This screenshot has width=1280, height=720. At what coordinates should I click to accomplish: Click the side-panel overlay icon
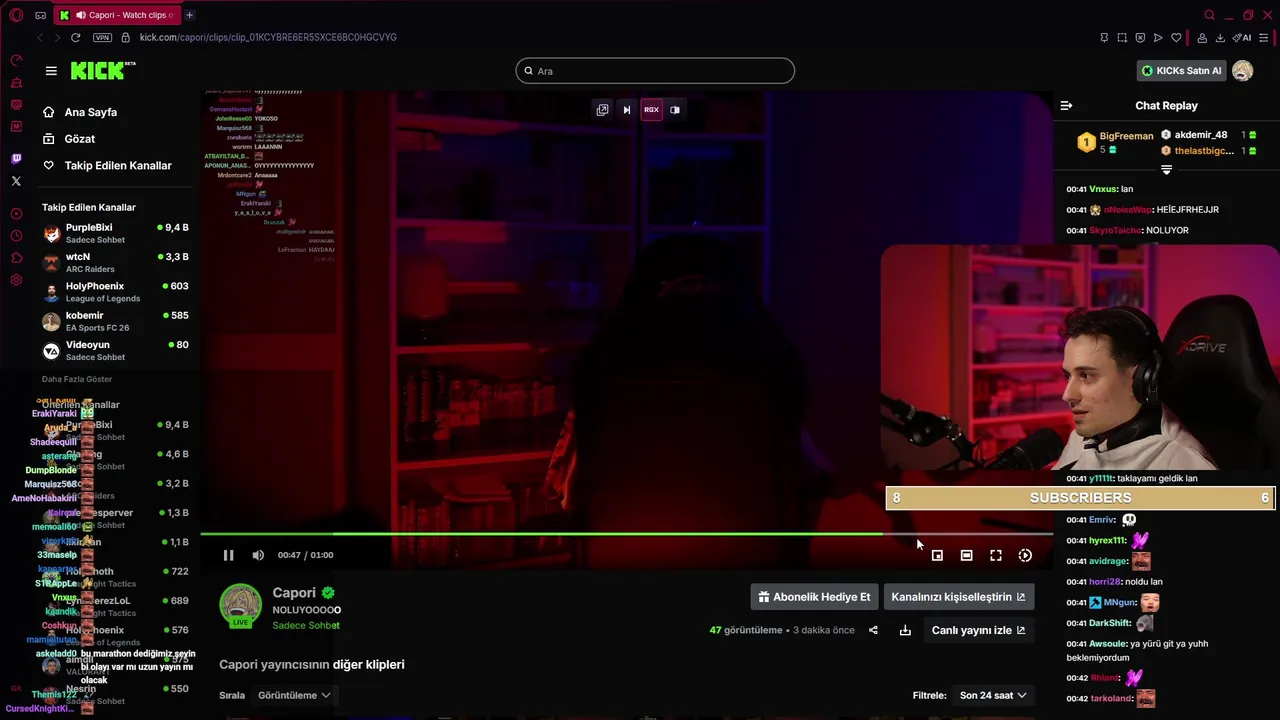675,110
